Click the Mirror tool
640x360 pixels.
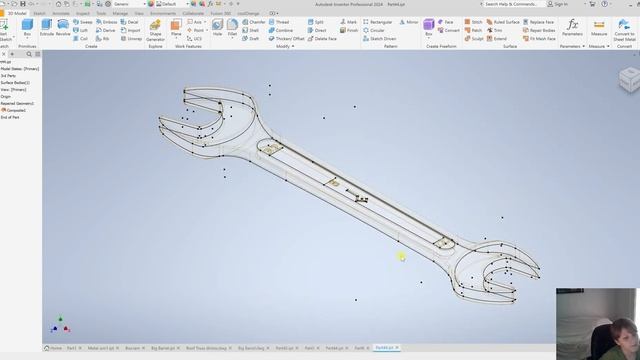click(x=409, y=22)
